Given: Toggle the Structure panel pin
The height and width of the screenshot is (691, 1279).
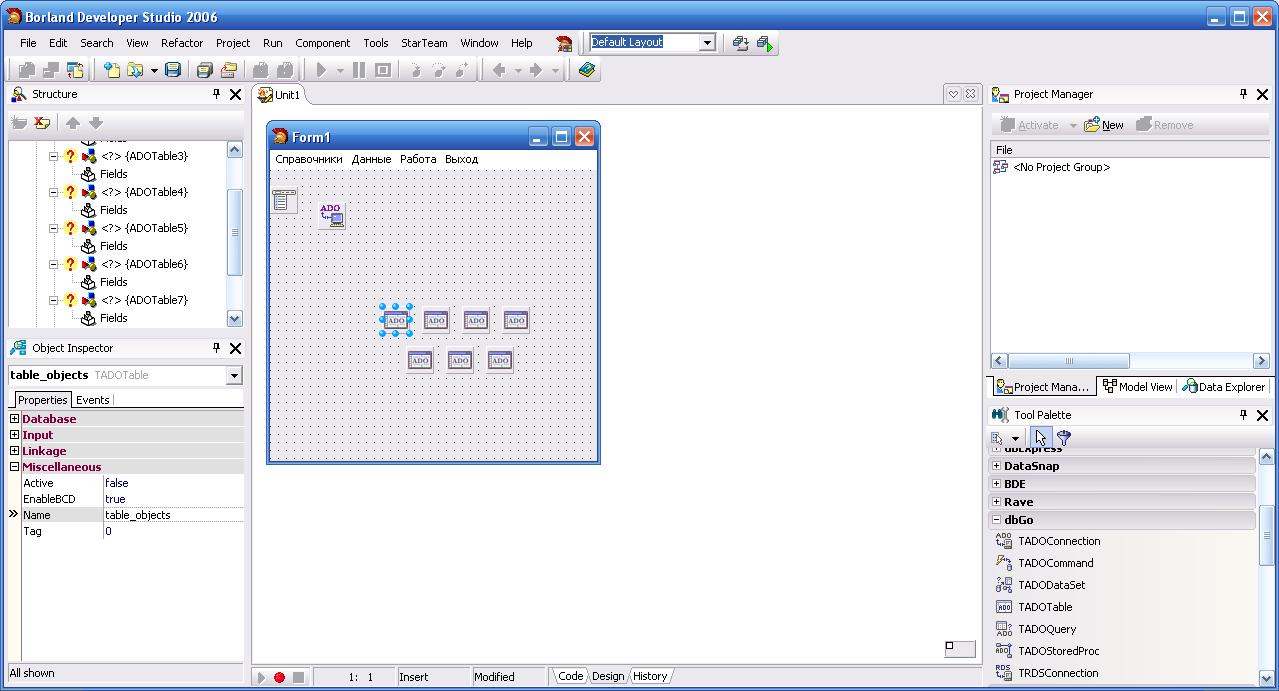Looking at the screenshot, I should pyautogui.click(x=216, y=94).
